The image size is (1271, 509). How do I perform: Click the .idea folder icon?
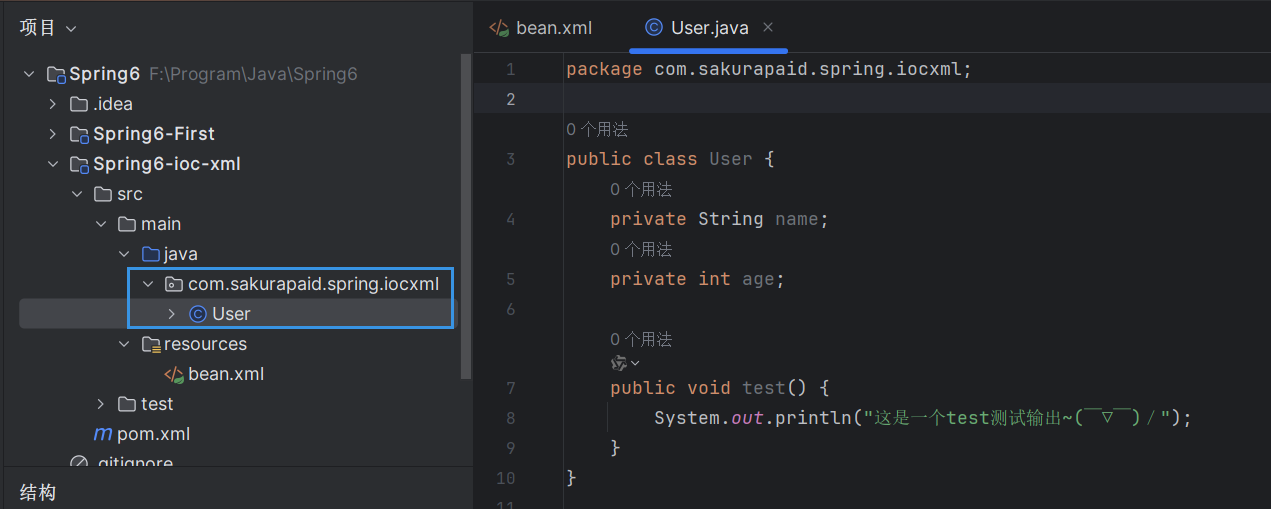(79, 104)
